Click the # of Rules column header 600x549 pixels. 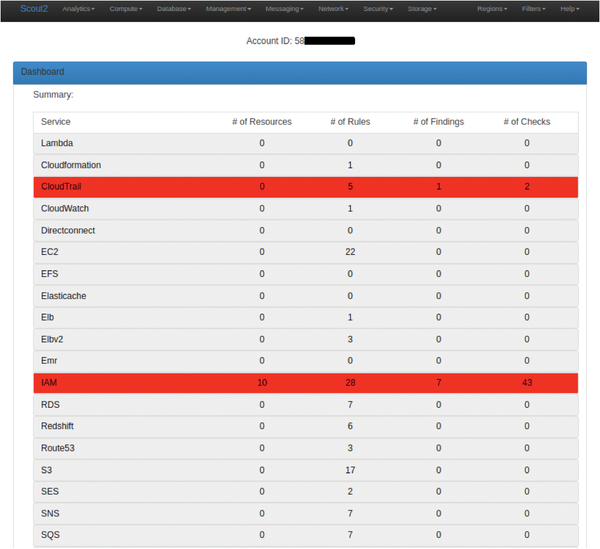click(350, 122)
